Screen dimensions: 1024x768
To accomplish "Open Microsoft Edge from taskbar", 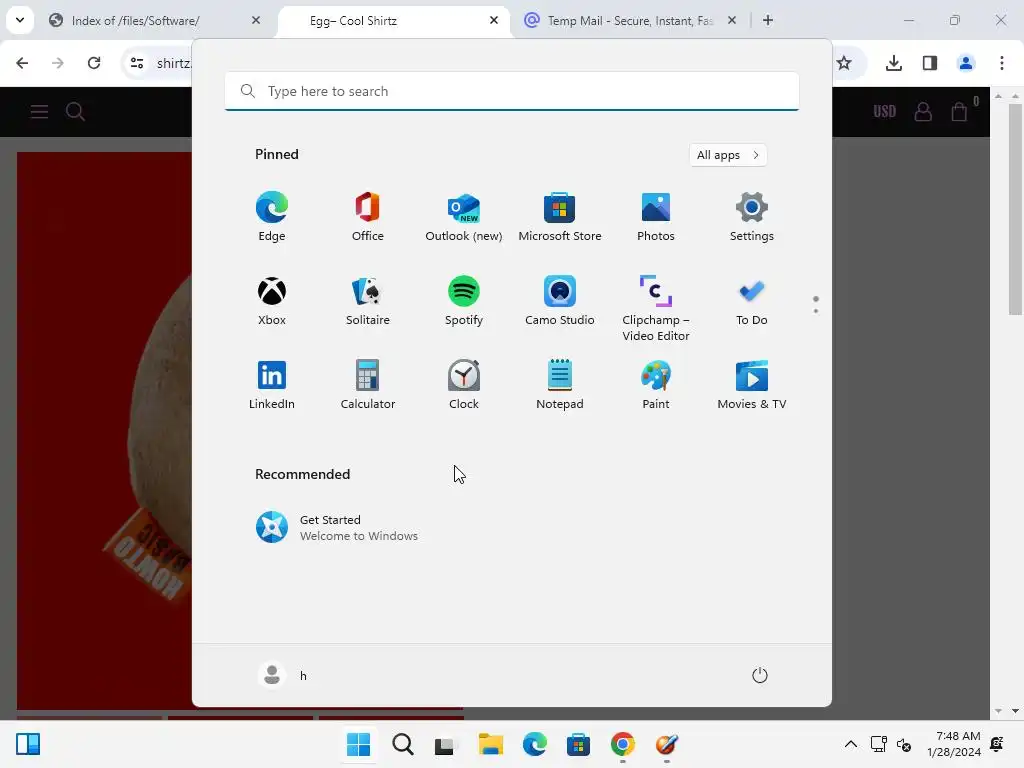I will click(534, 744).
